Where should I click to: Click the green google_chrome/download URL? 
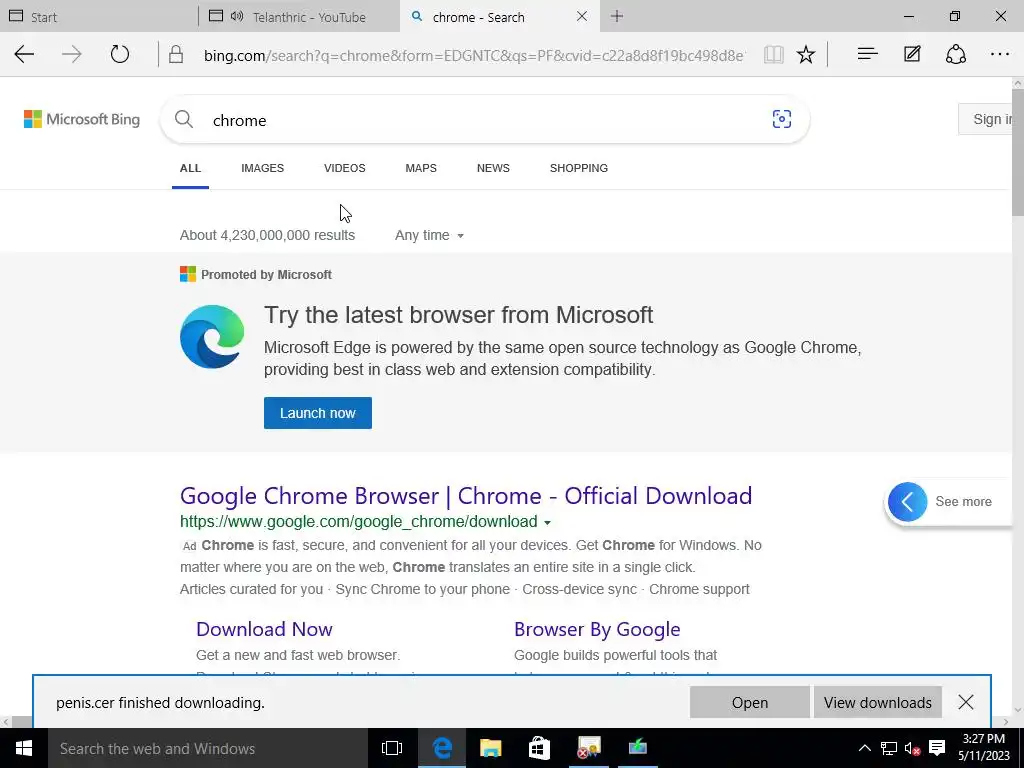pyautogui.click(x=359, y=522)
